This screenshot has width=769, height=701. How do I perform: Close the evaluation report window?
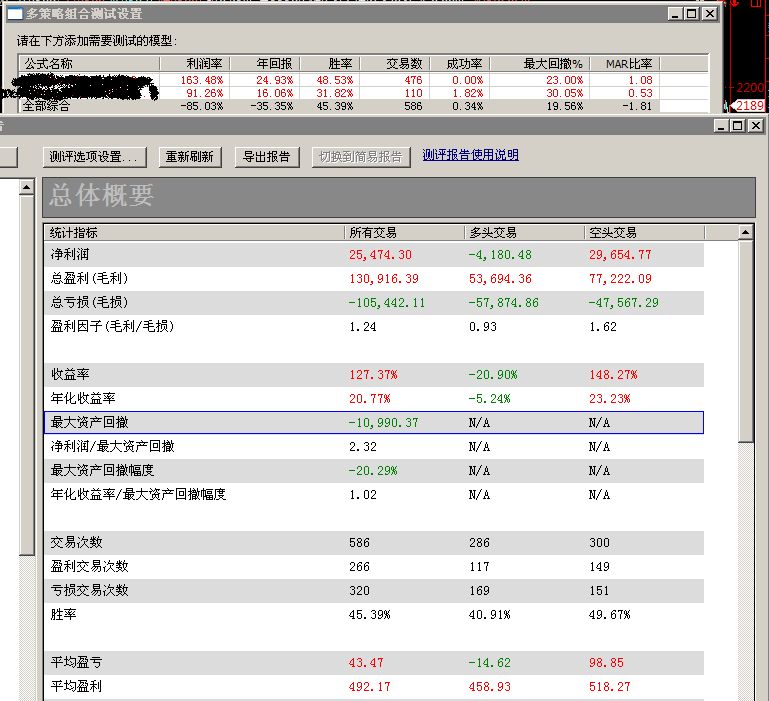755,126
